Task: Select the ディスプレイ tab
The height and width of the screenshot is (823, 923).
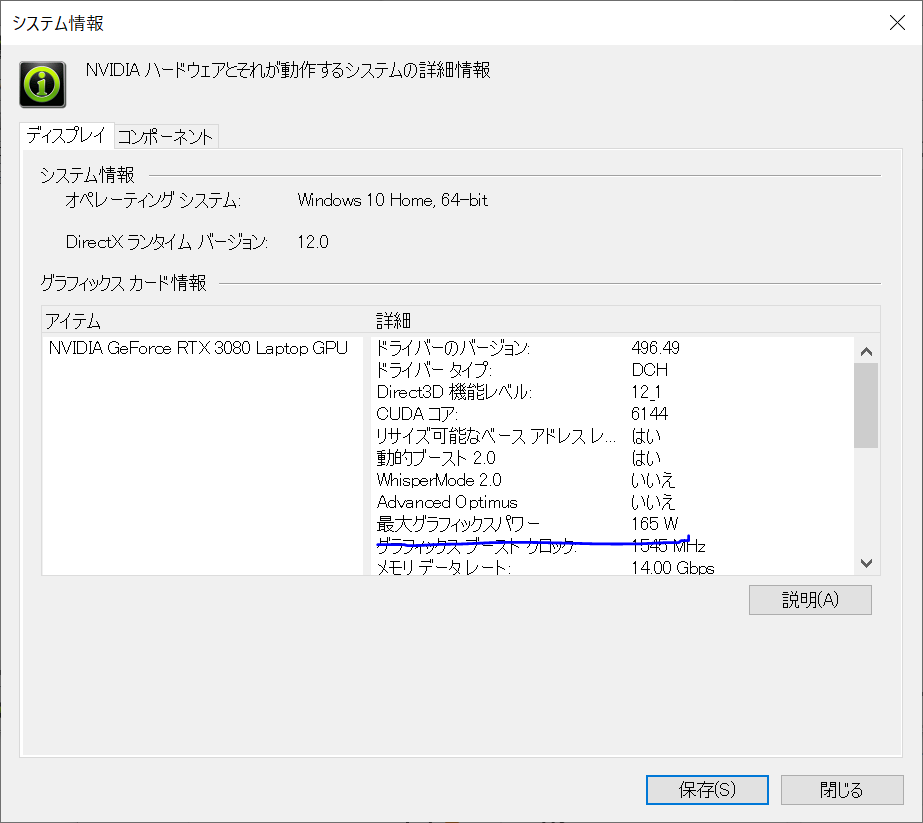Action: pos(66,135)
